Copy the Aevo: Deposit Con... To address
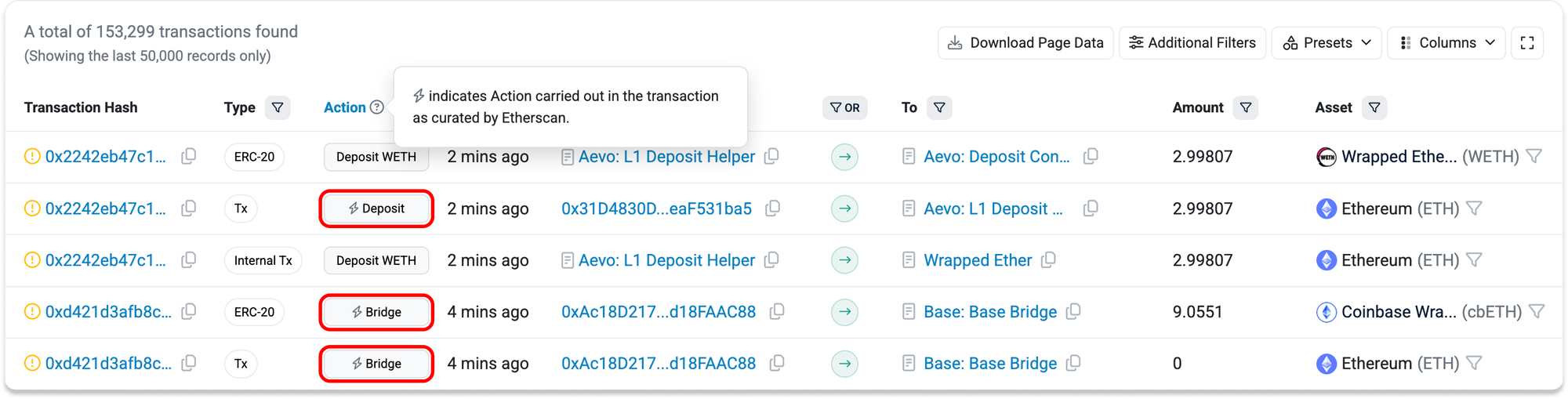Screen dimensions: 1568x399 click(1090, 157)
